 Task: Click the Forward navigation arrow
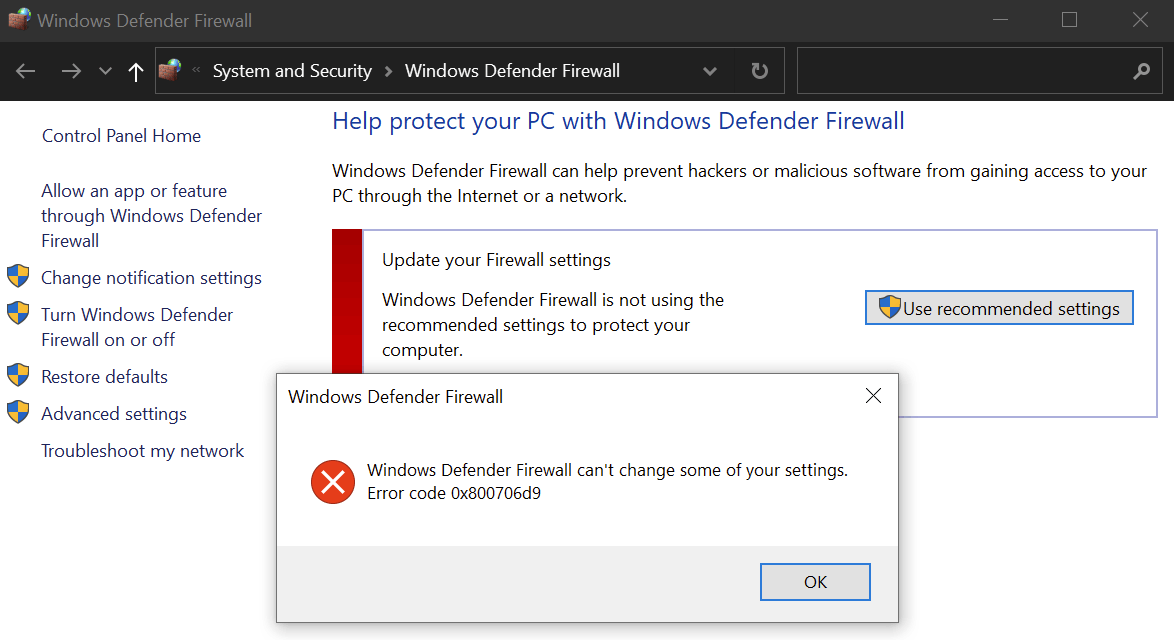pos(71,71)
